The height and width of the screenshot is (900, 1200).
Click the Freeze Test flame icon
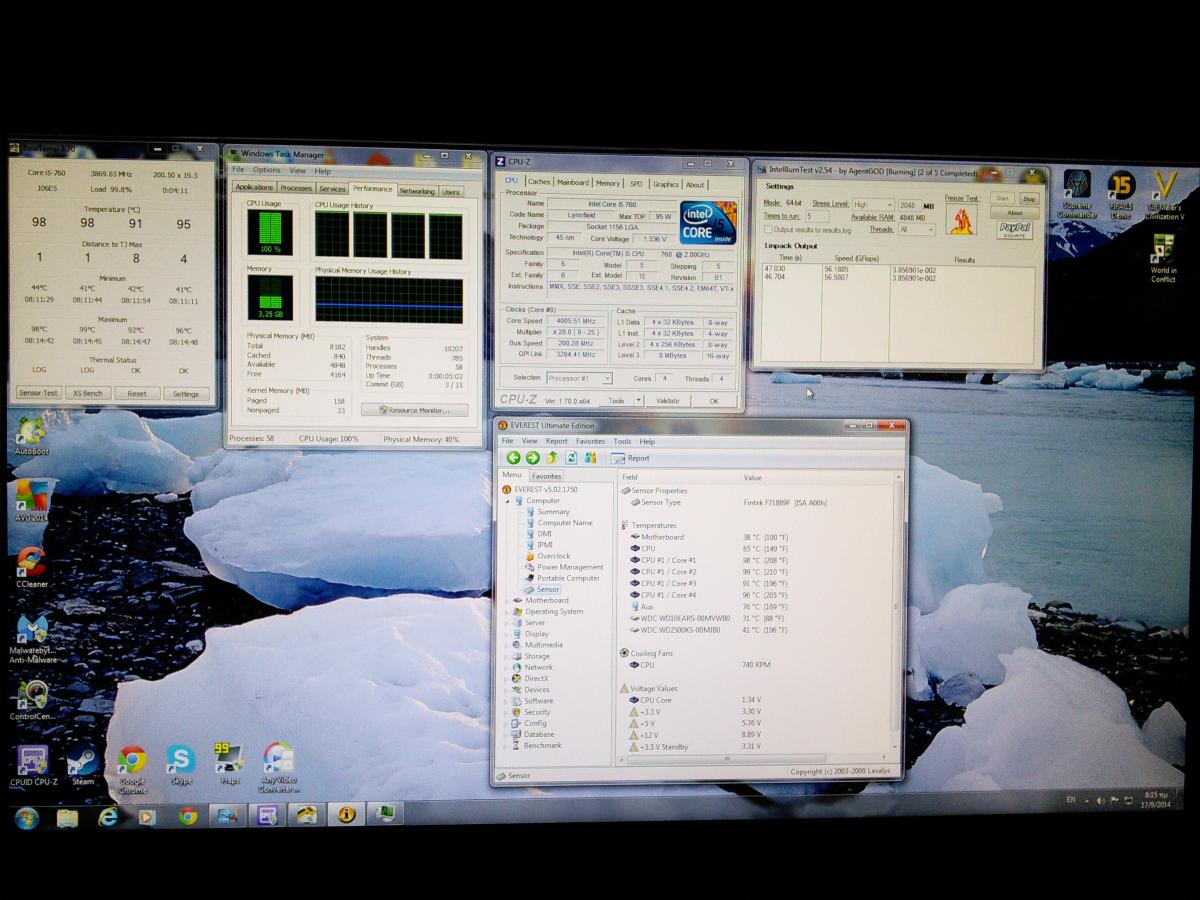tap(962, 220)
